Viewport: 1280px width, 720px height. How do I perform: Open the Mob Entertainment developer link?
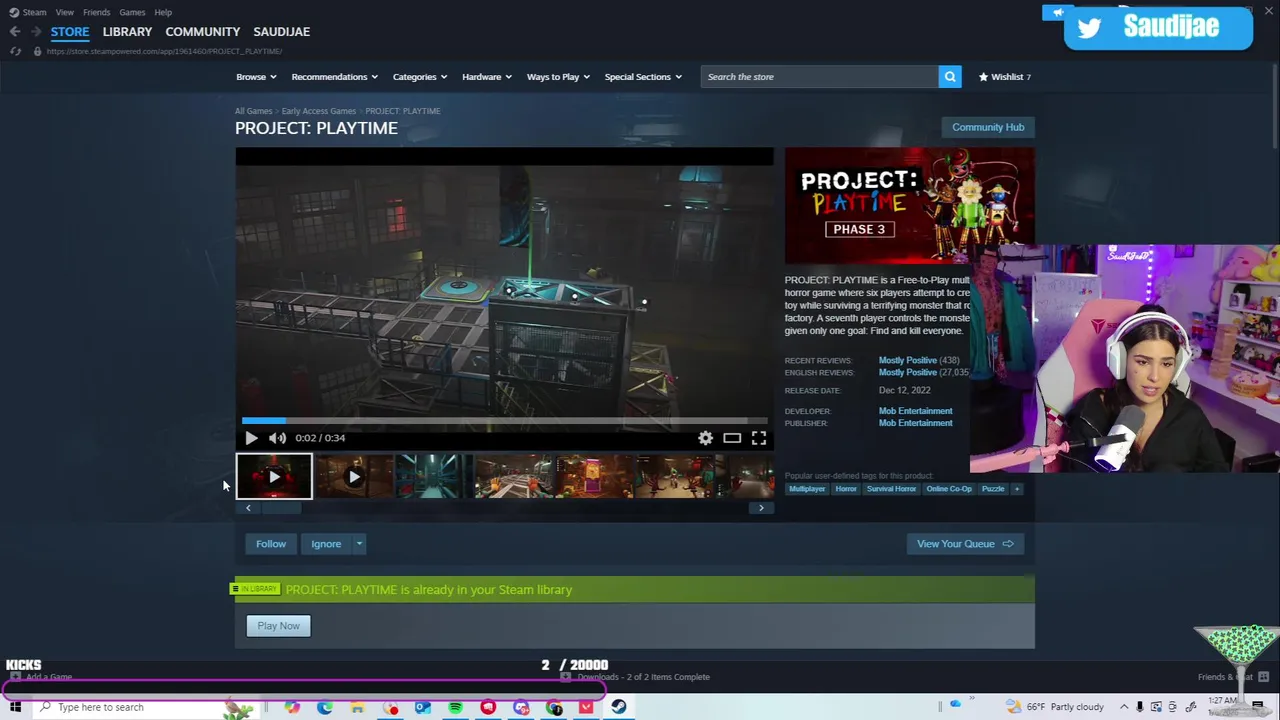[x=915, y=411]
